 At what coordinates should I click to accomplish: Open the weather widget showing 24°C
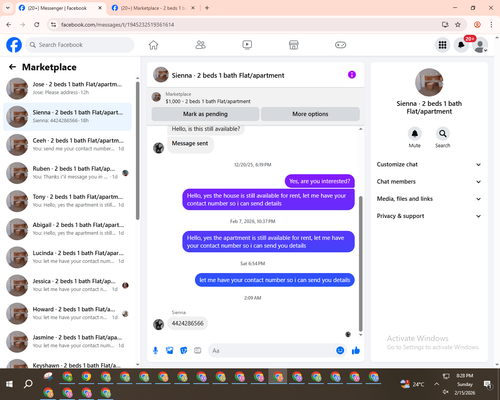[412, 384]
